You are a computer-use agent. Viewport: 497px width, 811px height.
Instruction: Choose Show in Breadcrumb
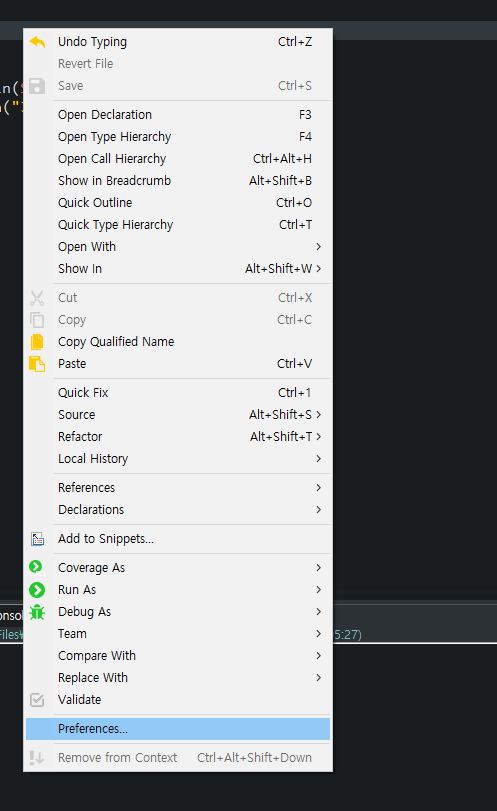178,181
